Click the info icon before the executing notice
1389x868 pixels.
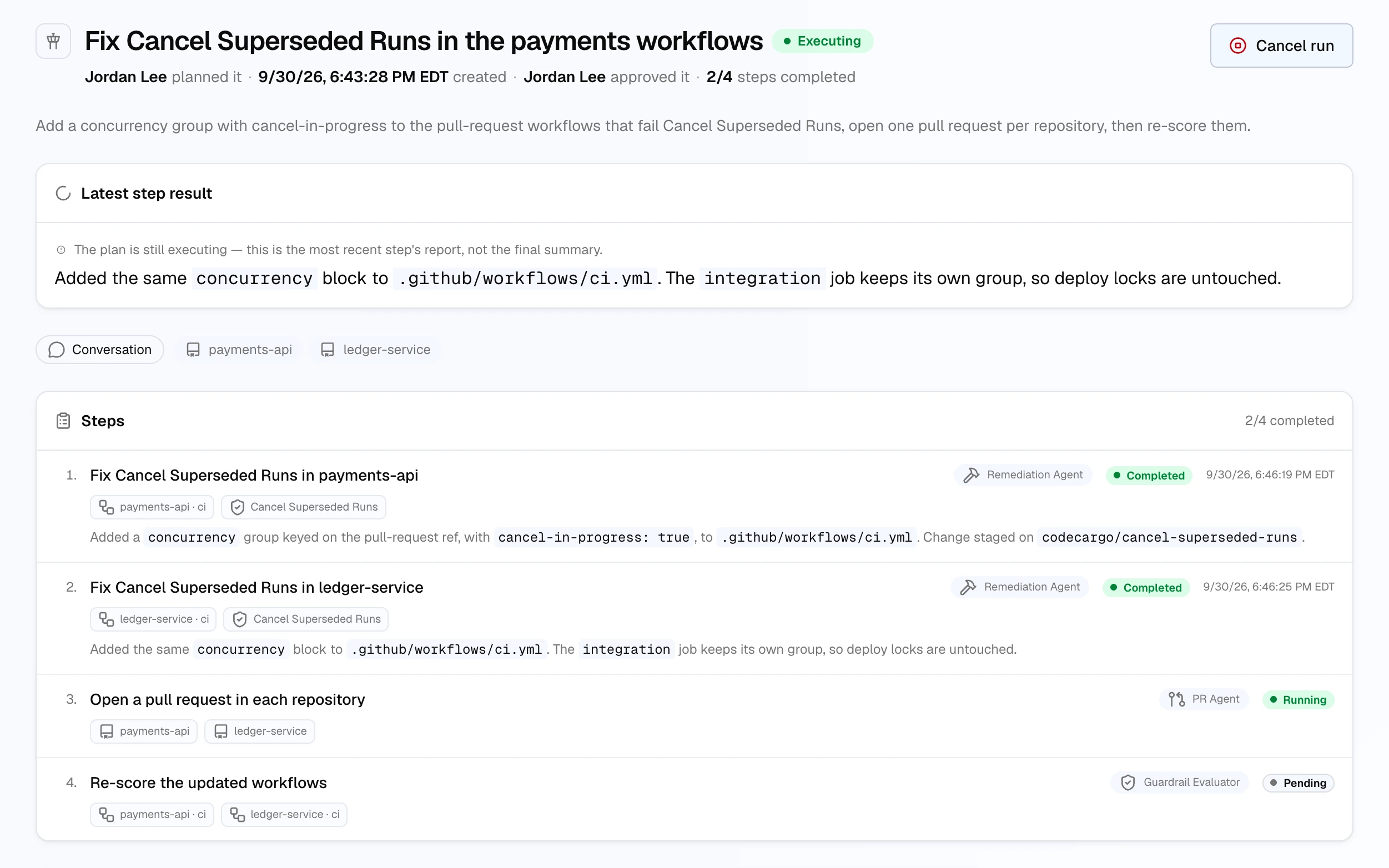click(x=61, y=250)
